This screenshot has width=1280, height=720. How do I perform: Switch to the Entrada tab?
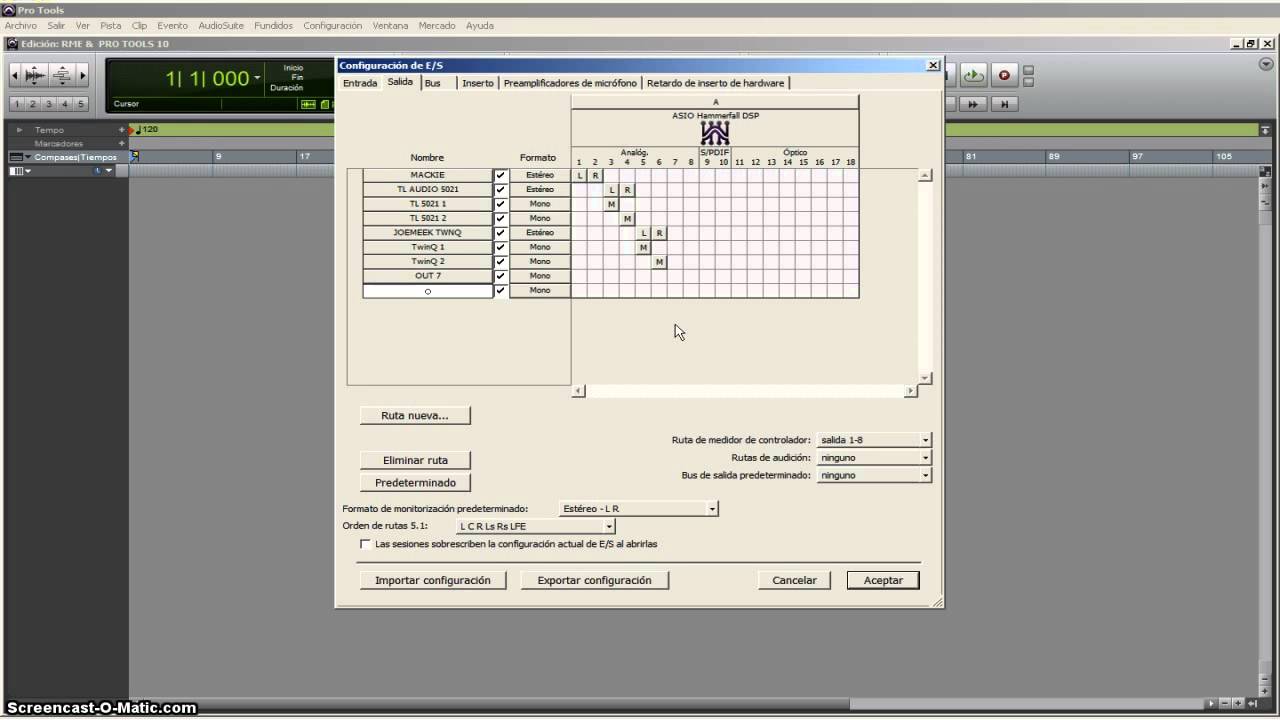coord(360,83)
